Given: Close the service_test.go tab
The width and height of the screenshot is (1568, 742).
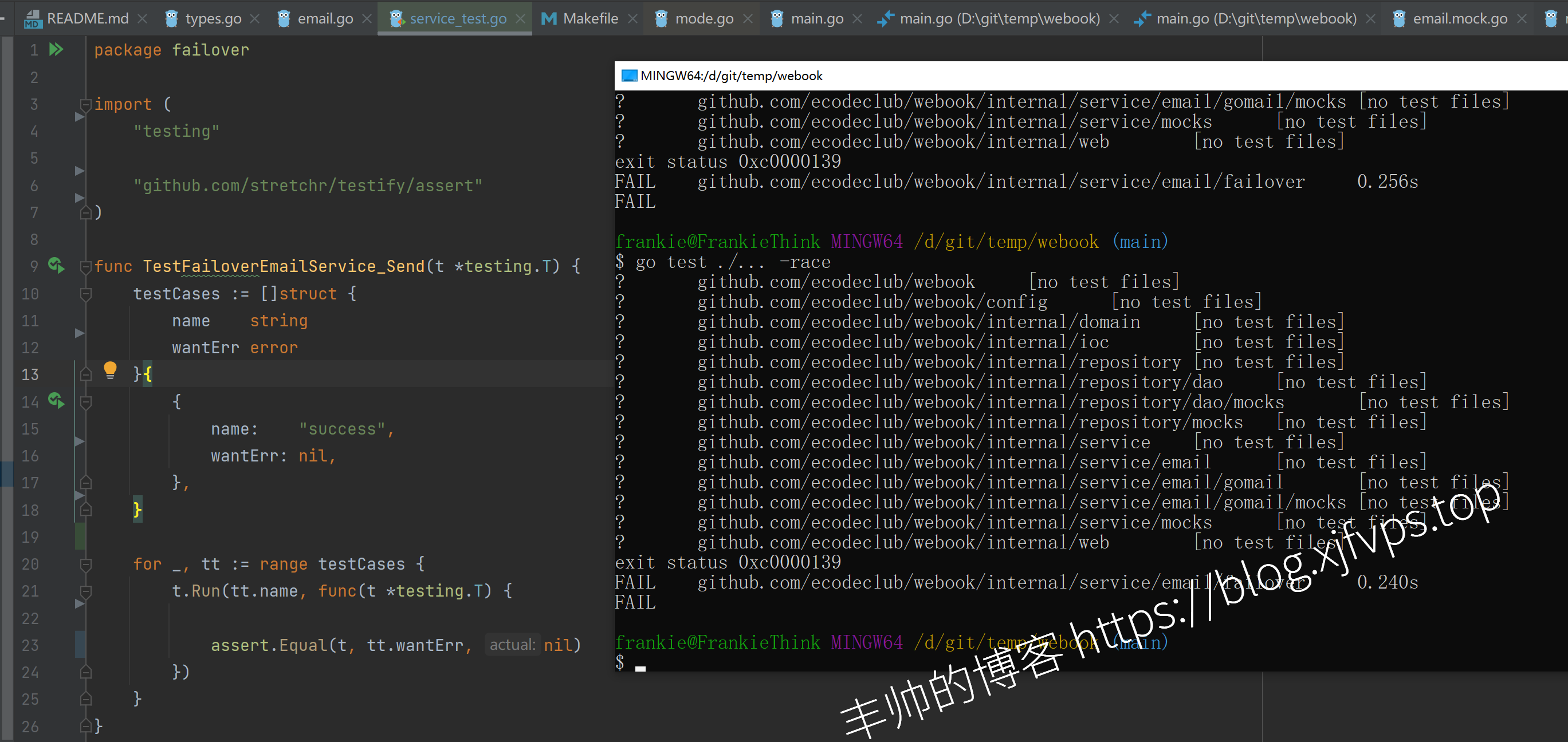Looking at the screenshot, I should (520, 19).
